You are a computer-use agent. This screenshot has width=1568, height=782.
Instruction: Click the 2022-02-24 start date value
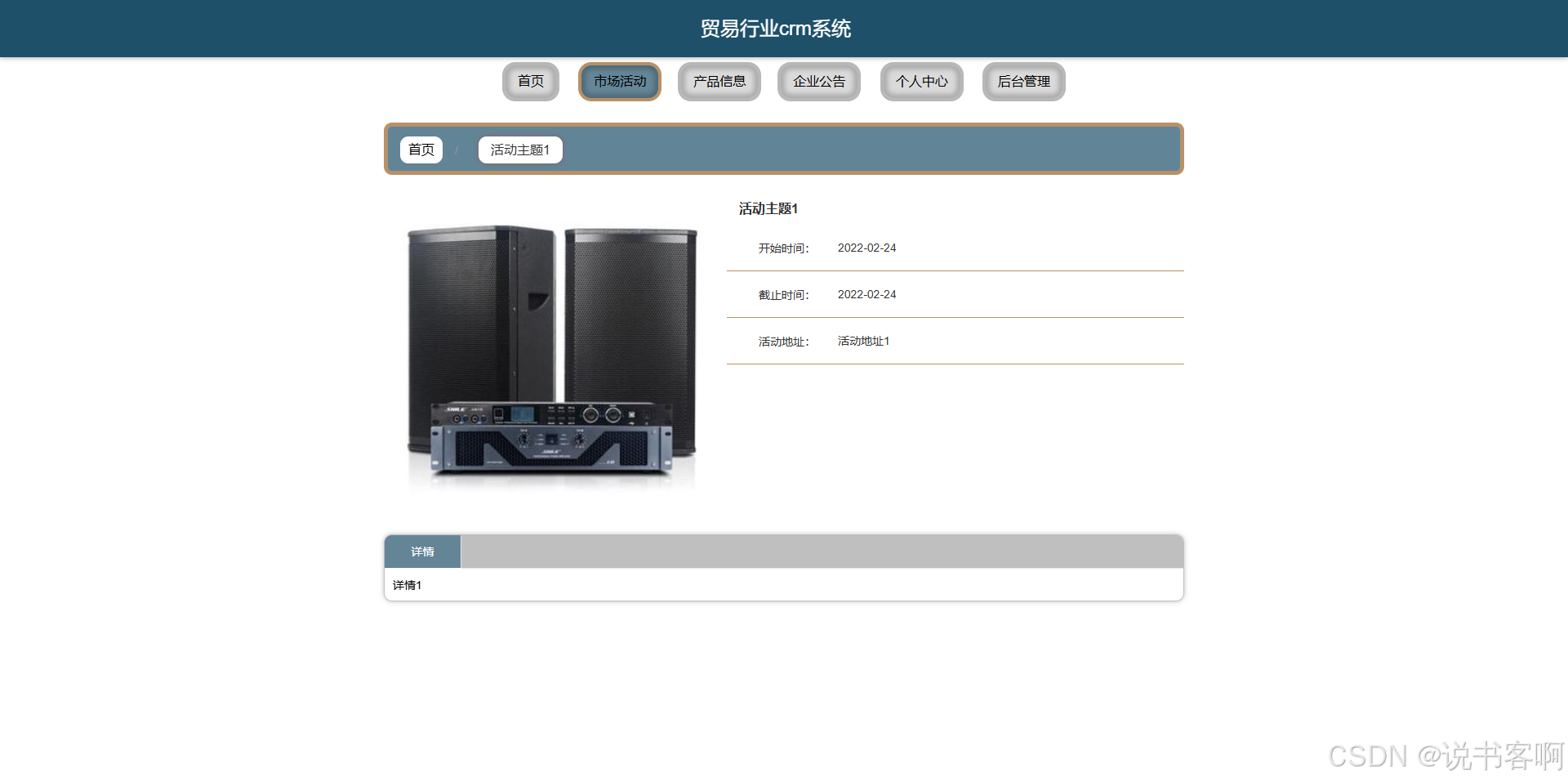tap(866, 248)
